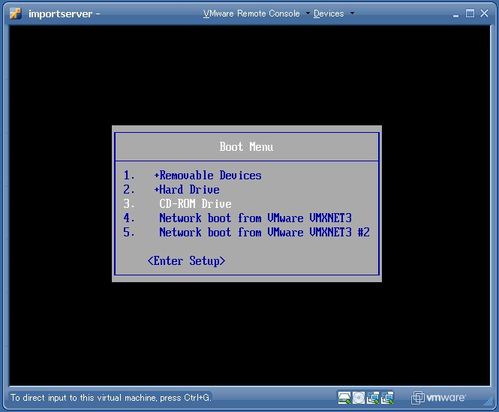Click the importserver window title text
This screenshot has width=499, height=412.
[x=60, y=14]
